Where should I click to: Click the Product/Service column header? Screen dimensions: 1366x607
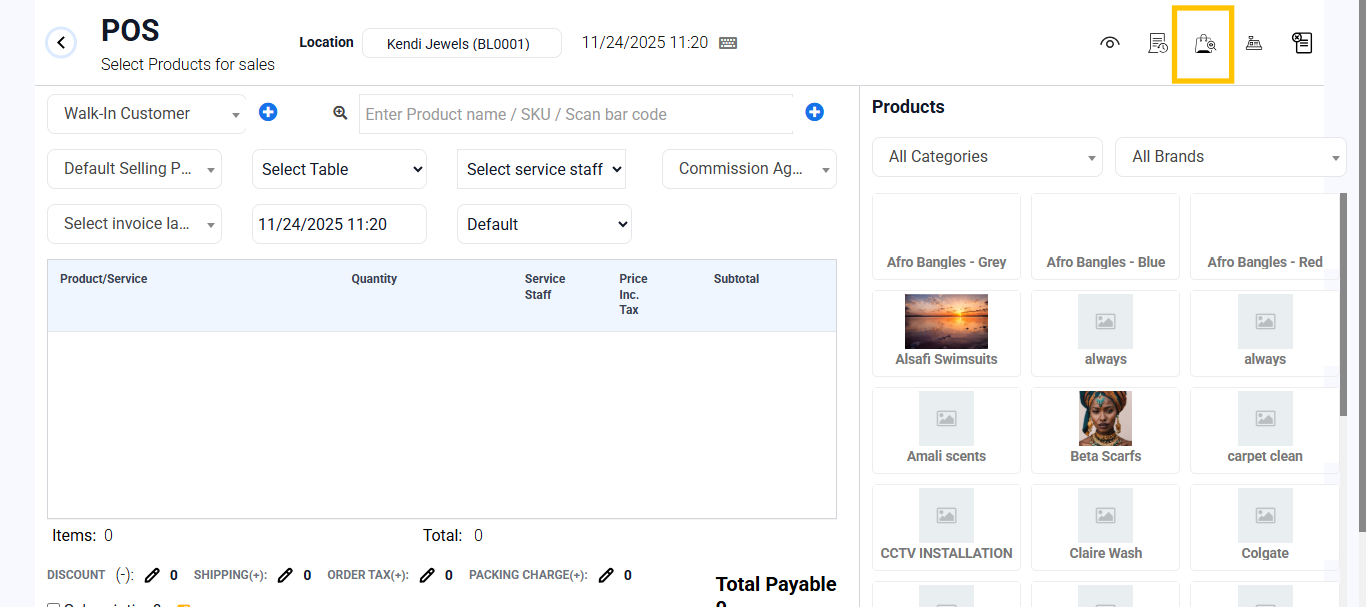(x=103, y=279)
